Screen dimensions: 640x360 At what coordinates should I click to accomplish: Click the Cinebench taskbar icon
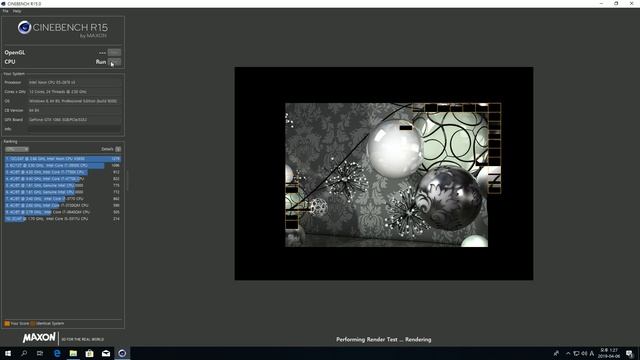click(x=122, y=353)
